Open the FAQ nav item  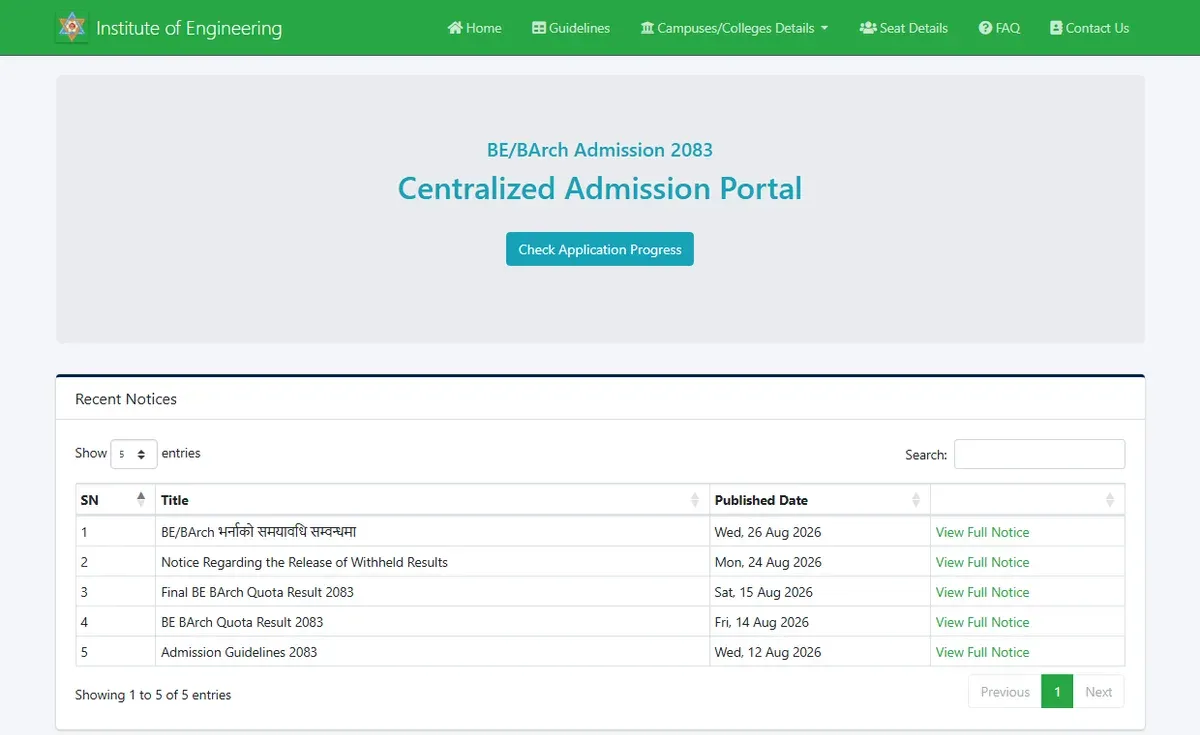(1000, 28)
